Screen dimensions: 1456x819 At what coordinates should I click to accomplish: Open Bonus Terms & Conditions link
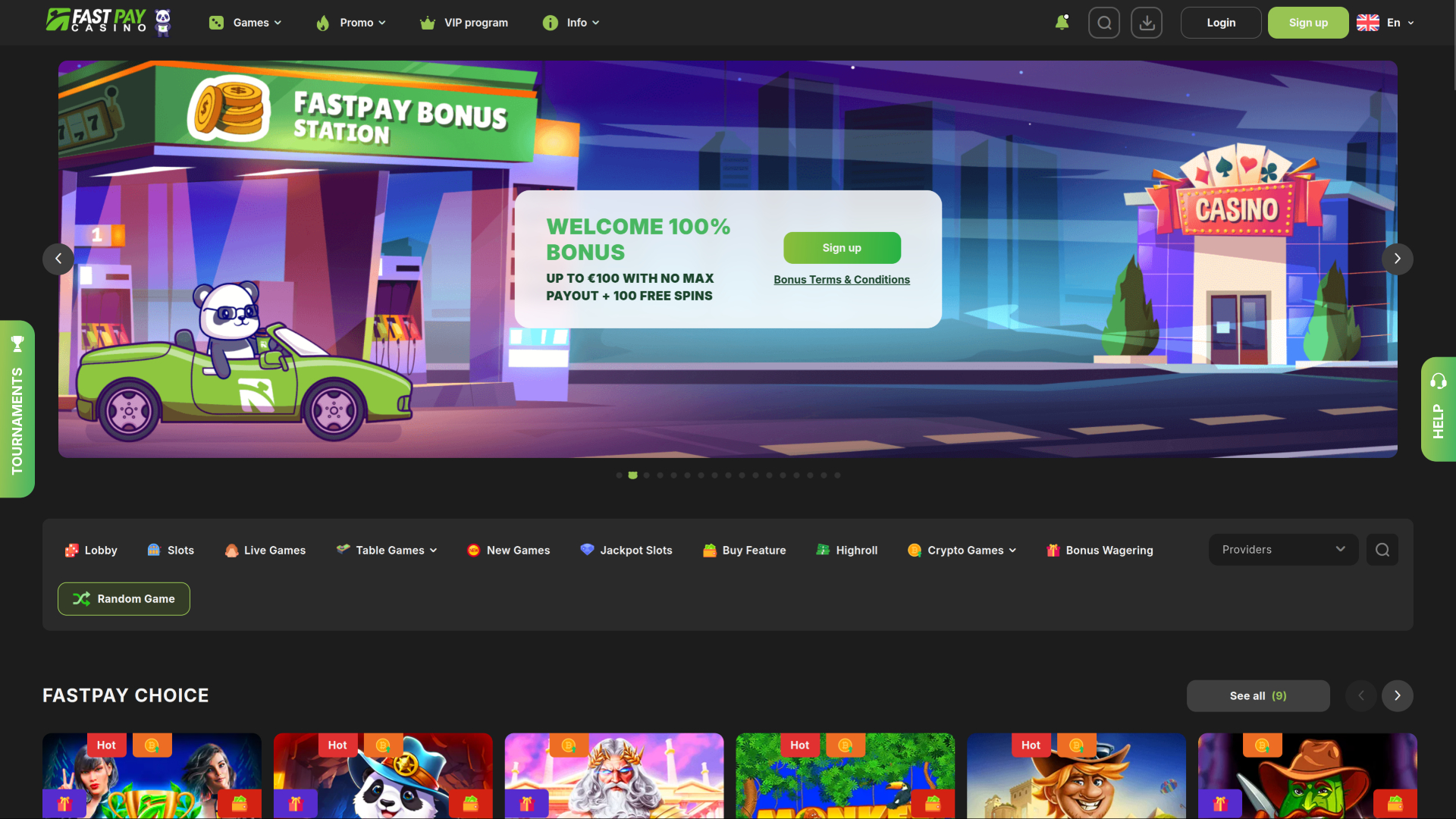[x=841, y=279]
